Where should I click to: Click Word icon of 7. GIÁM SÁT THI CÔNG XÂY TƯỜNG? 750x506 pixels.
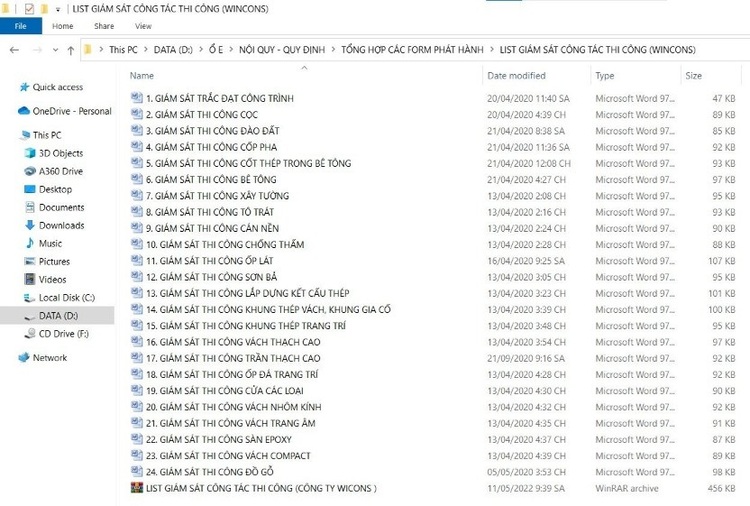137,196
